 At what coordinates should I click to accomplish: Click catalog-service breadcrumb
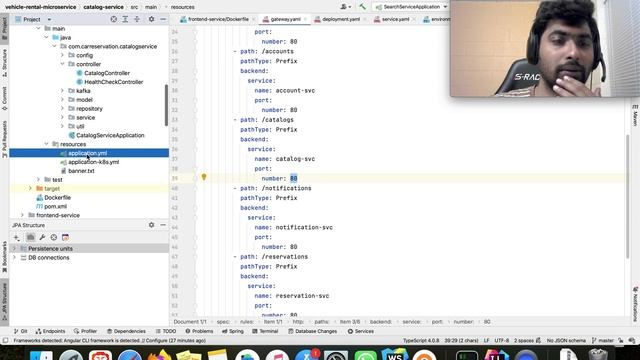pos(103,7)
